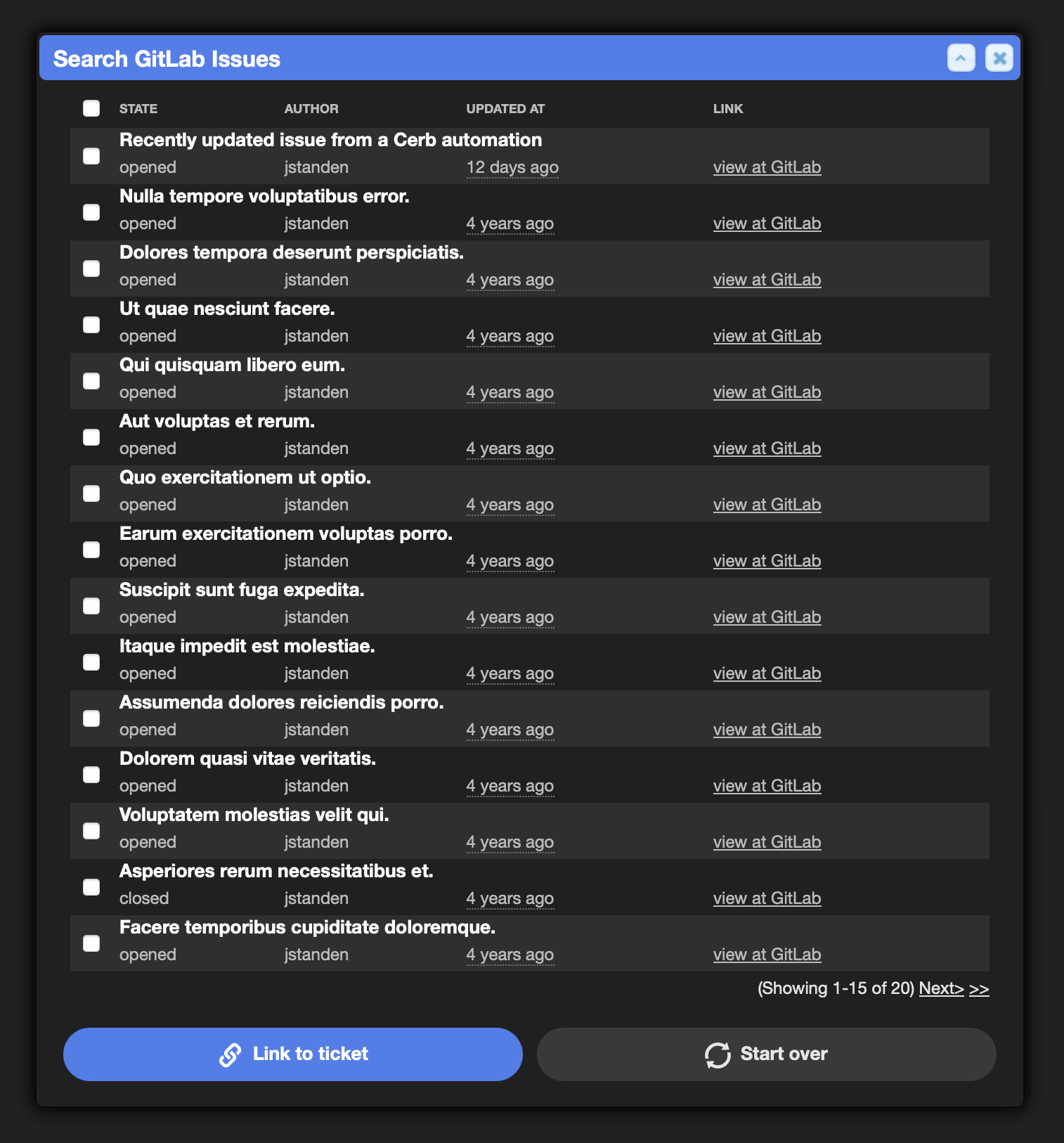
Task: Check the 'Nulla tempore voluptatibus error.' row
Action: [x=91, y=212]
